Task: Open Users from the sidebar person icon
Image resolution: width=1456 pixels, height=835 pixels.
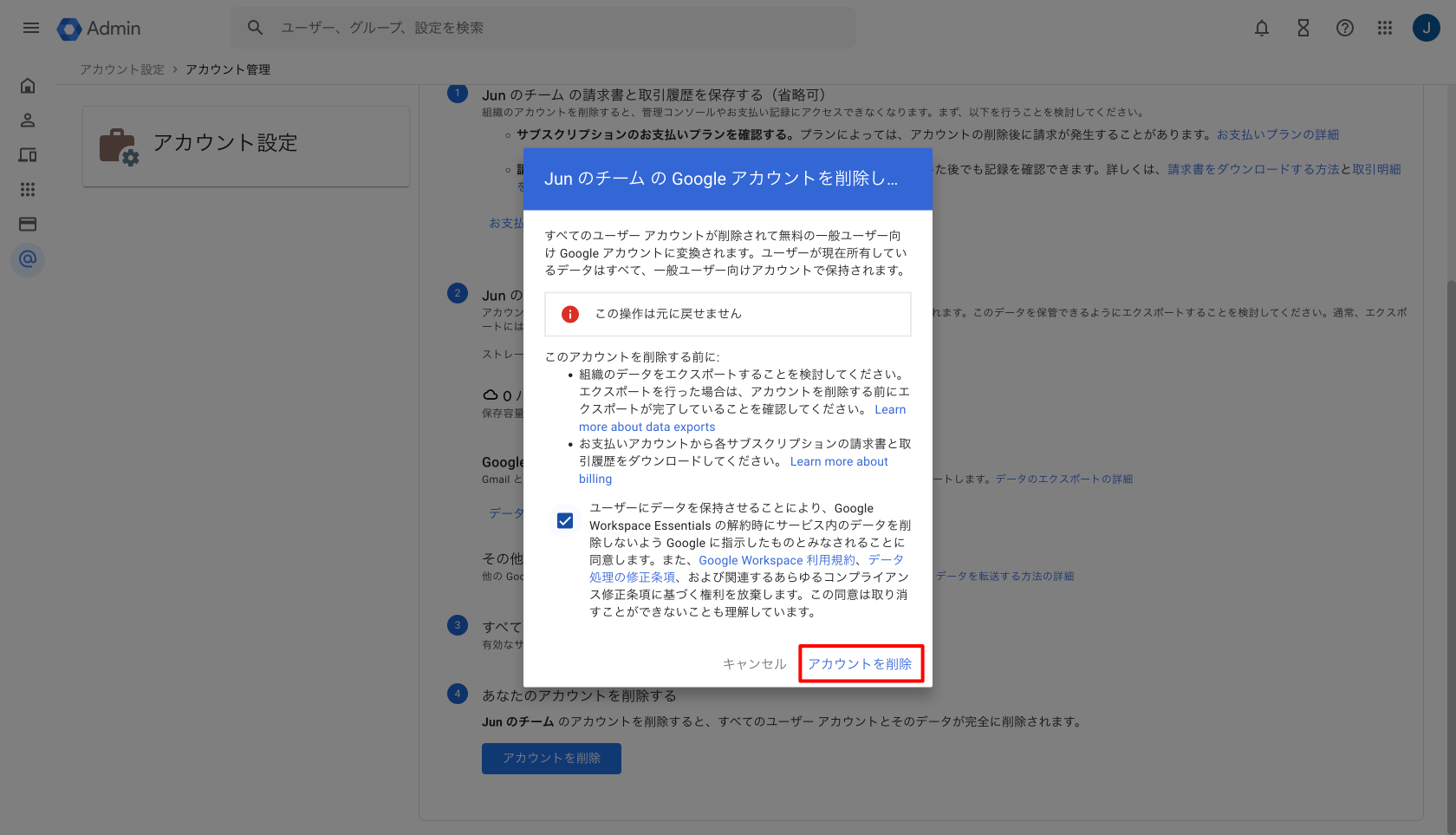Action: pyautogui.click(x=28, y=121)
